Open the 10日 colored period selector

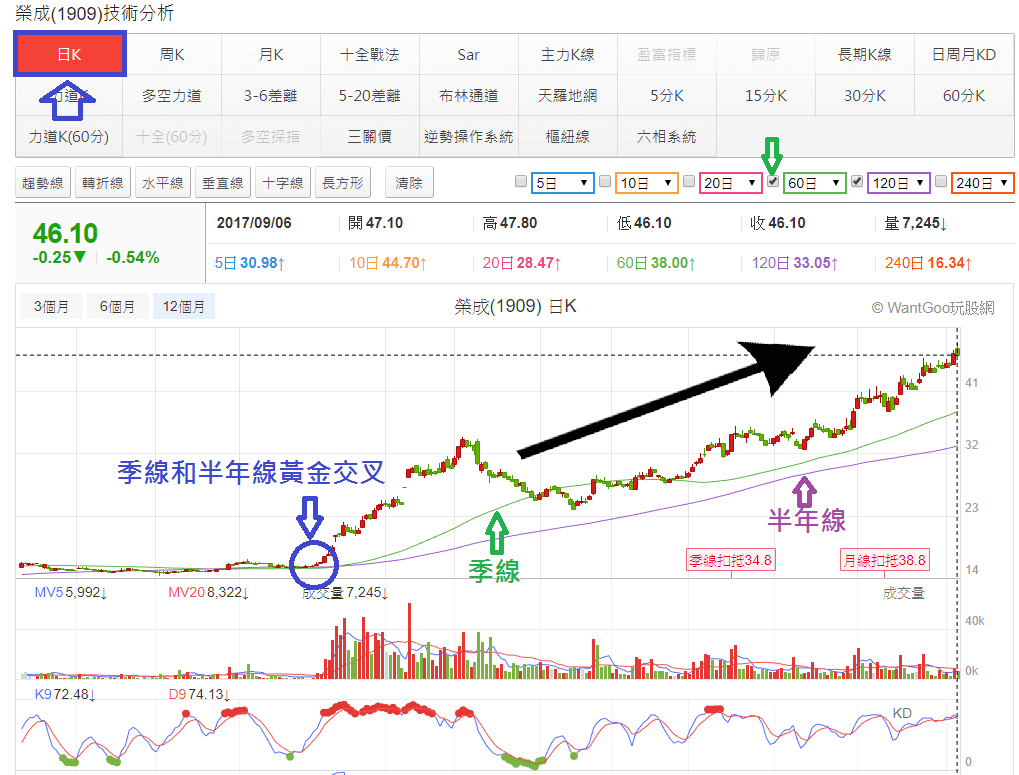[x=645, y=182]
